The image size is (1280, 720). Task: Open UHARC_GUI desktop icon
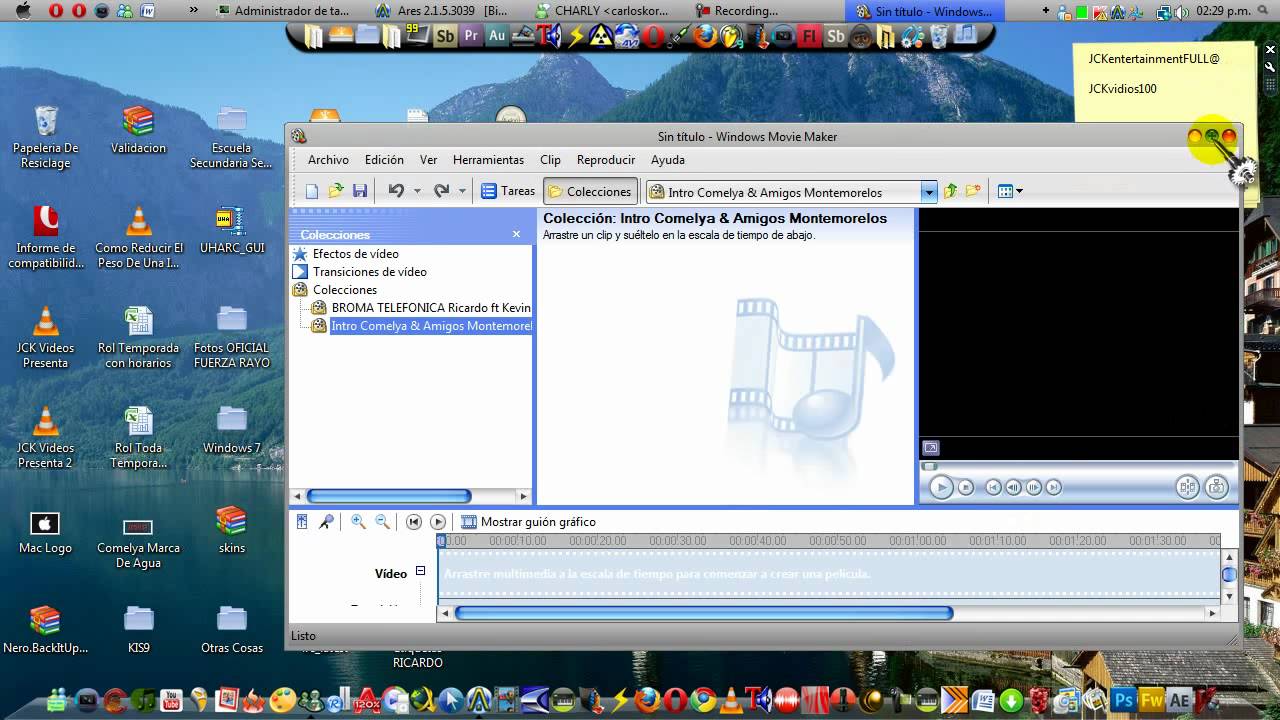[232, 231]
